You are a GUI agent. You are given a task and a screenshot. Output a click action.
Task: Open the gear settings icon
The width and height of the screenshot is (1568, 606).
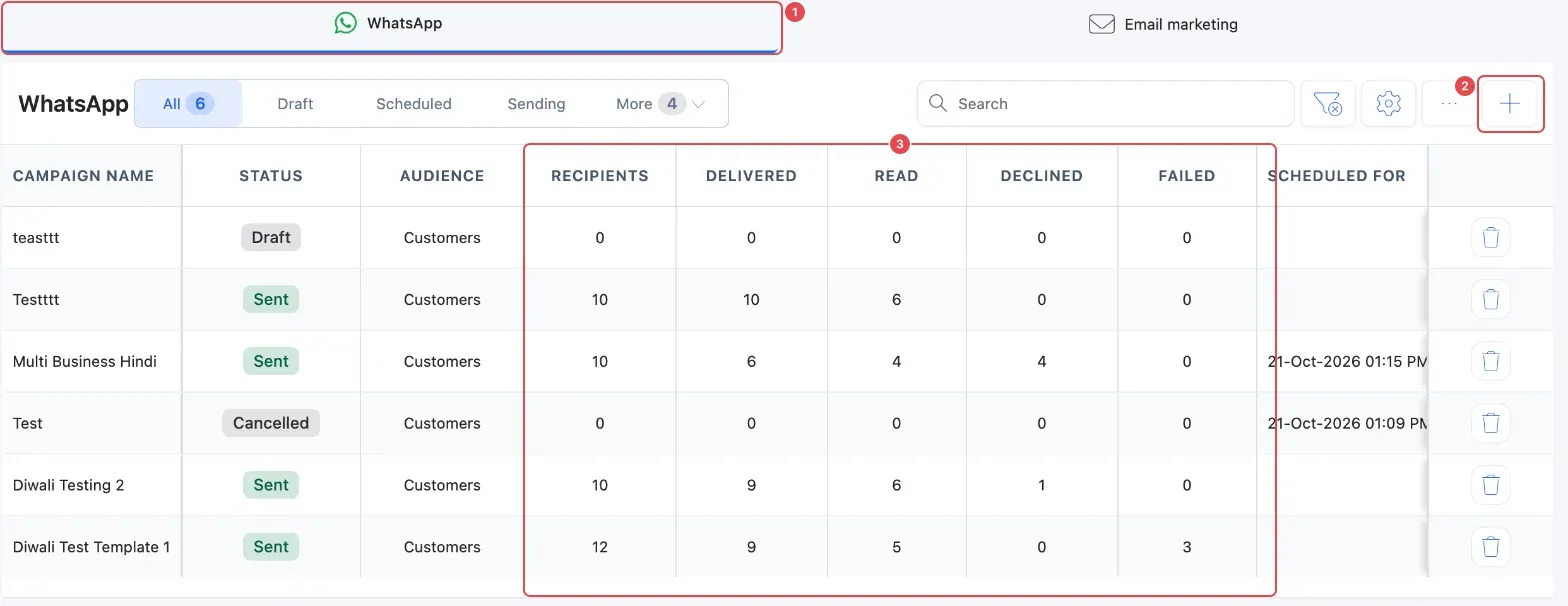tap(1388, 103)
